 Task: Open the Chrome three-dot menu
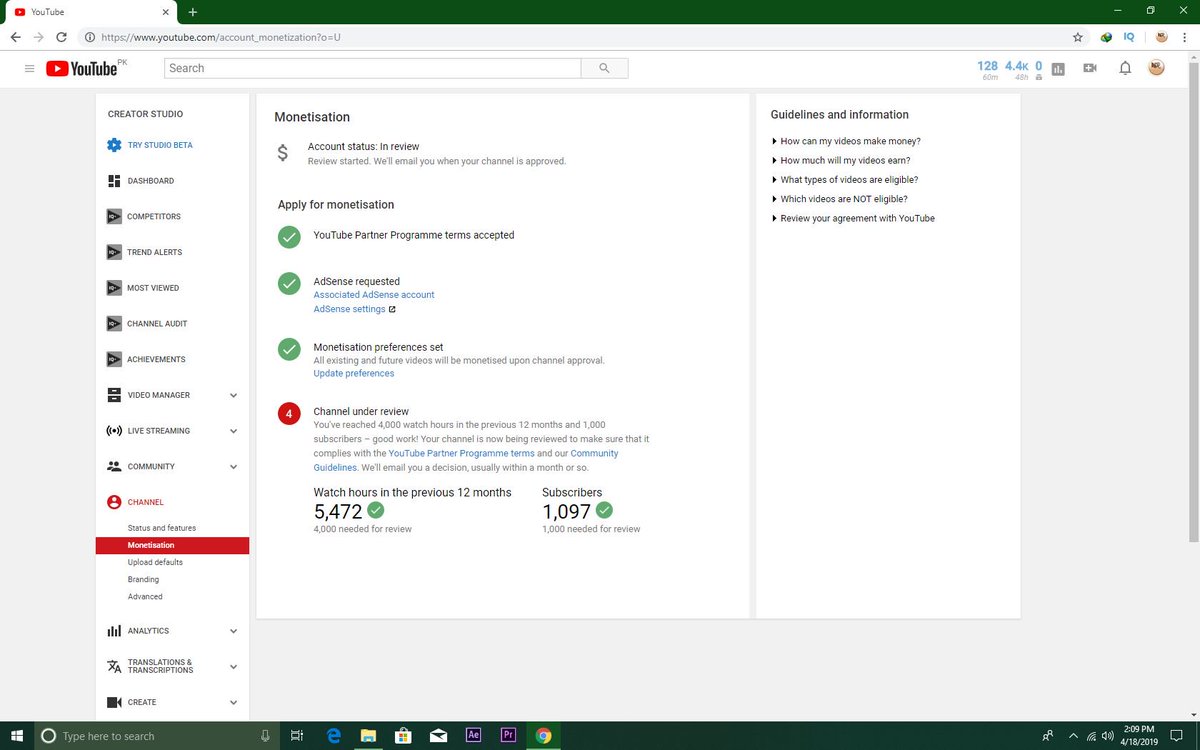[1185, 37]
